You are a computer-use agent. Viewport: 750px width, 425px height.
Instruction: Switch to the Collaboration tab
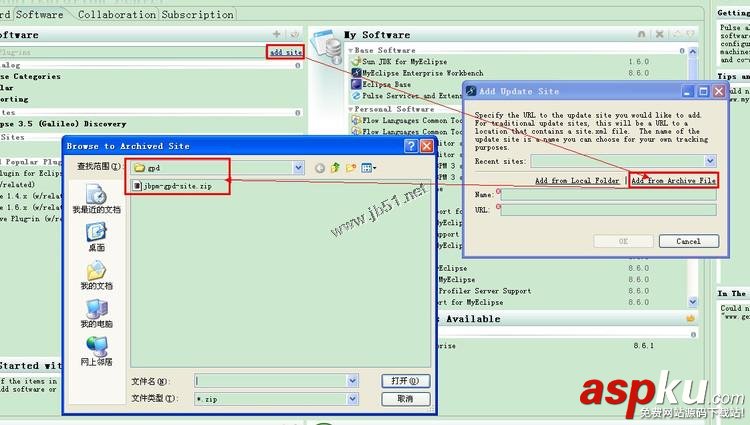pyautogui.click(x=117, y=14)
